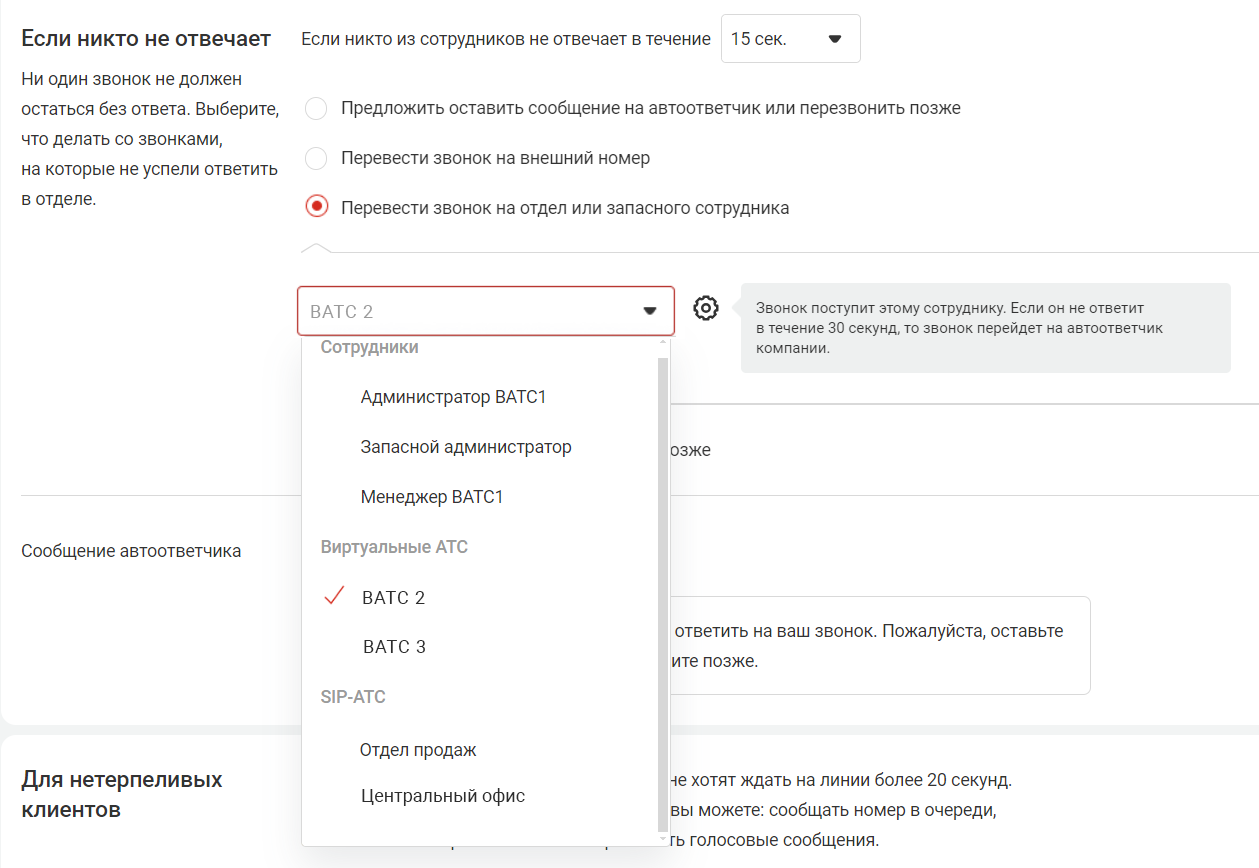Click the dropdown list vertical scrollbar

coord(662,590)
